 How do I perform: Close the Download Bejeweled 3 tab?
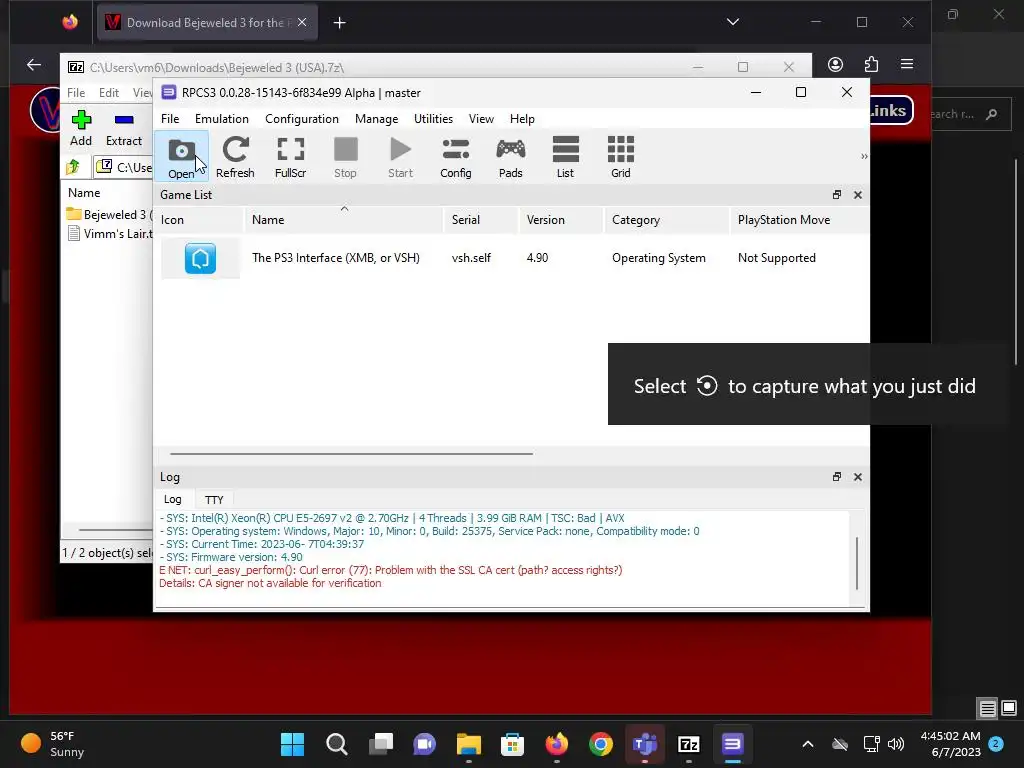tap(302, 22)
